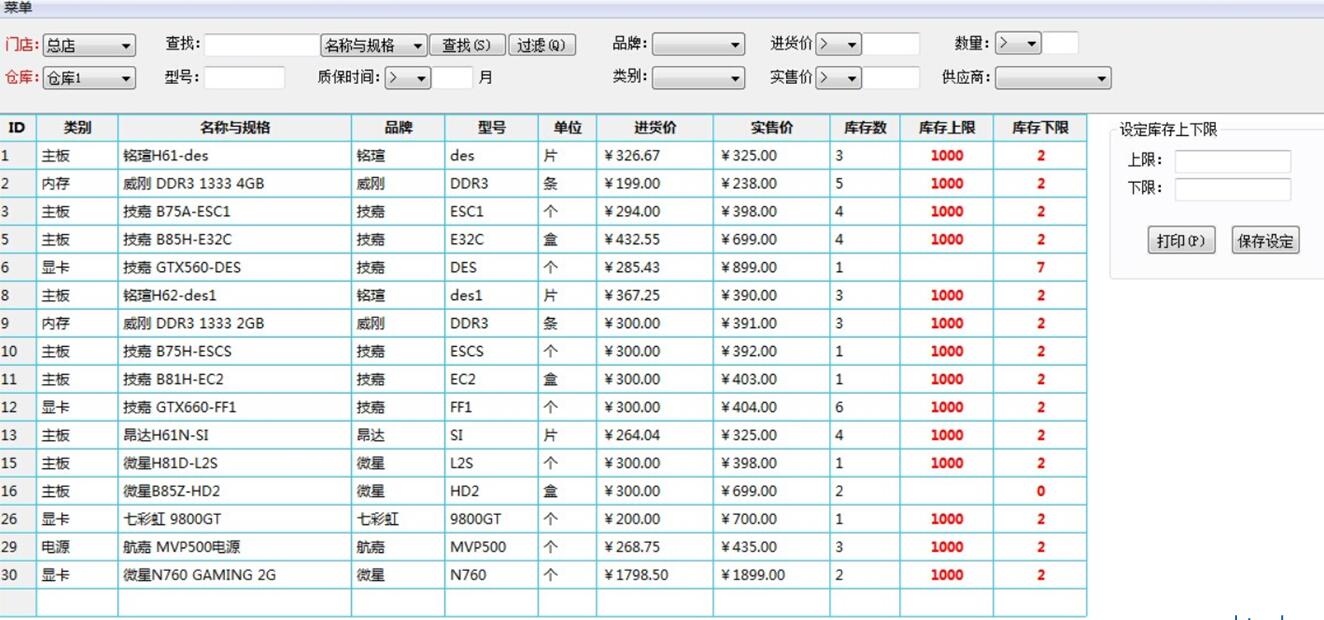This screenshot has width=1324, height=620.
Task: Expand the 质保时间 operator dropdown
Action: coord(408,78)
